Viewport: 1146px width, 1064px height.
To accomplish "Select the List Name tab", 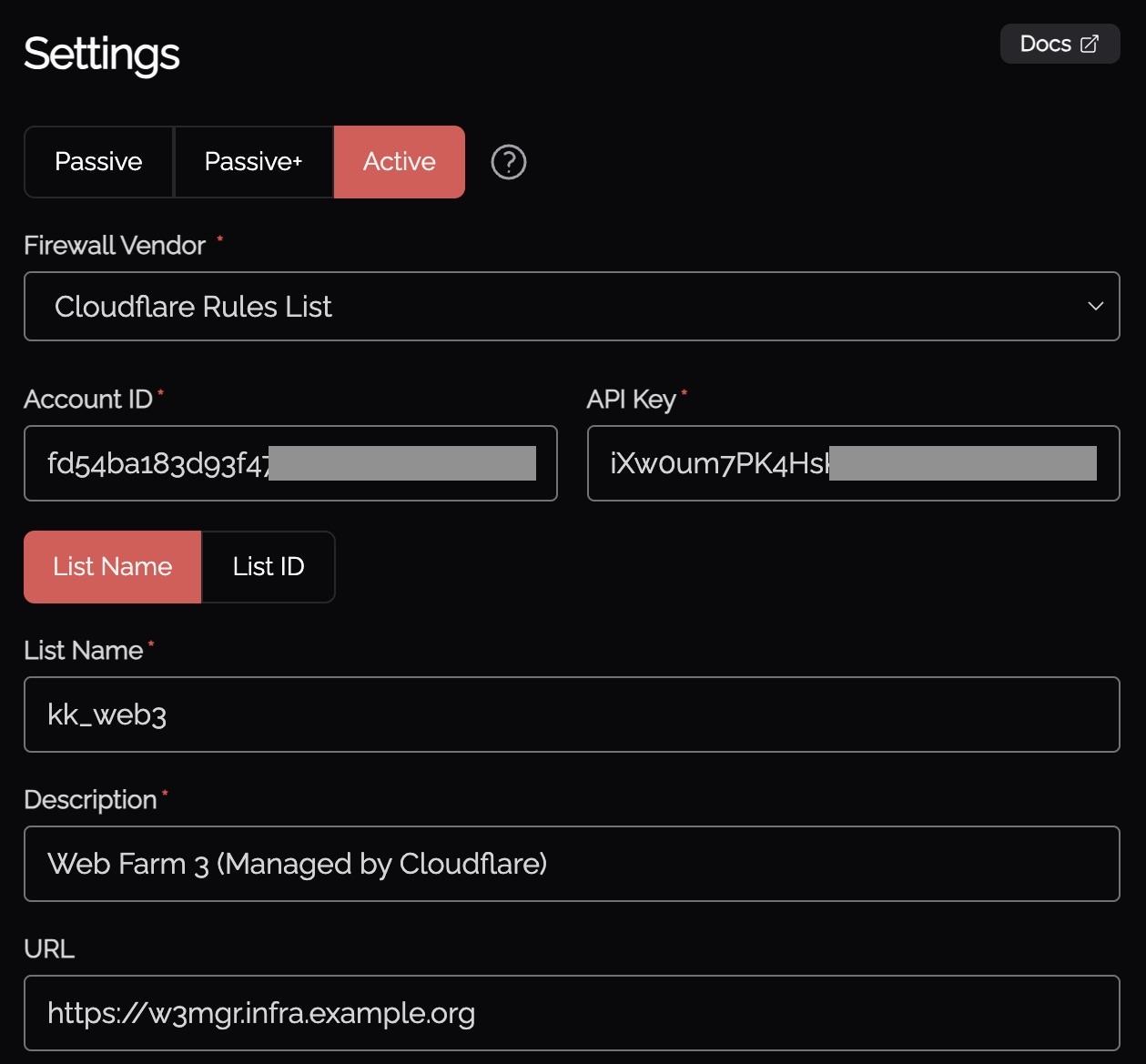I will [x=112, y=567].
